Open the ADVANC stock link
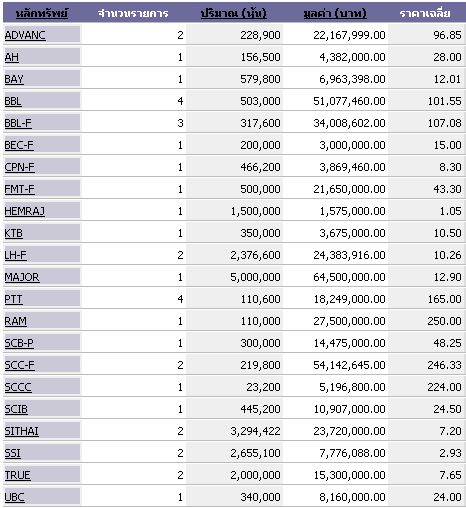The image size is (466, 508). tap(25, 35)
